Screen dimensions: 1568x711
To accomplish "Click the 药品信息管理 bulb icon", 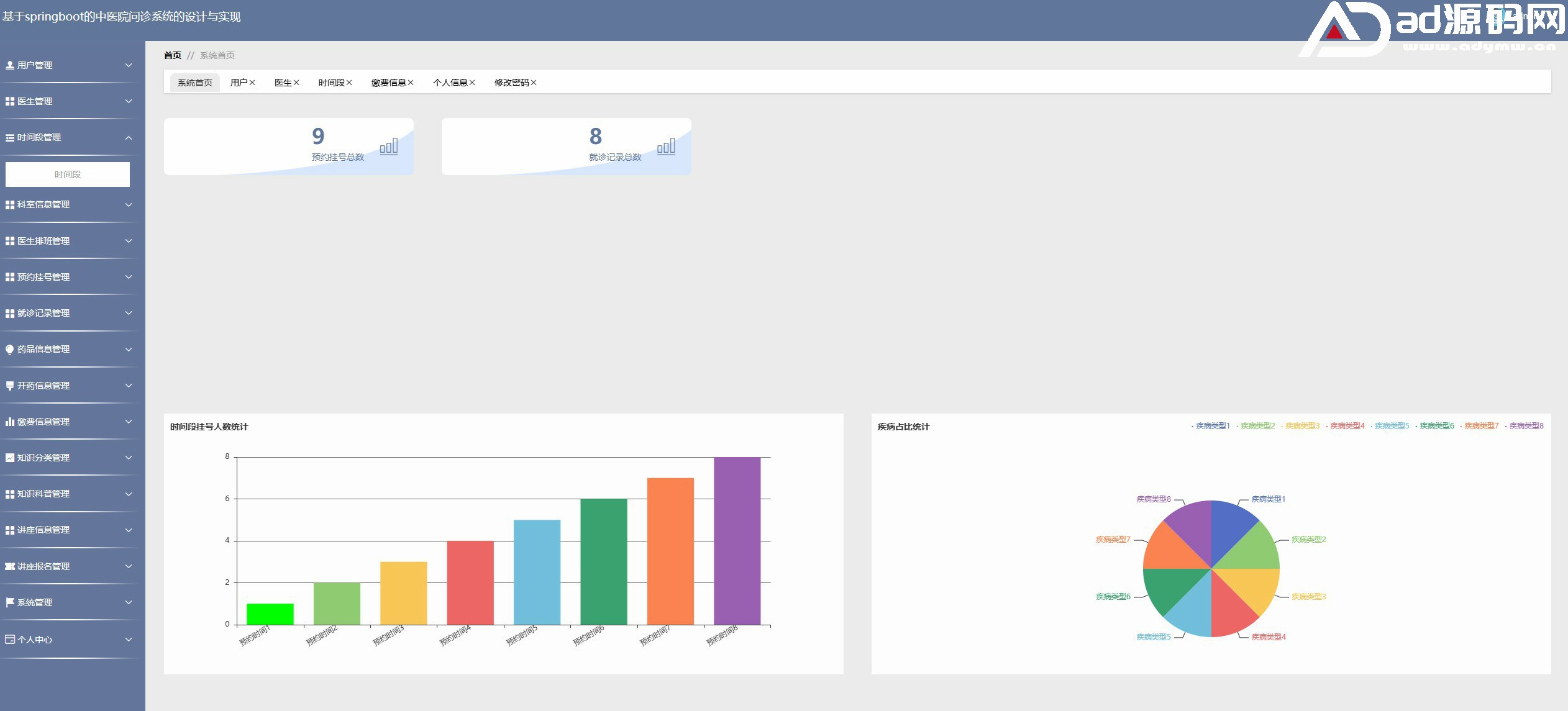I will point(10,350).
